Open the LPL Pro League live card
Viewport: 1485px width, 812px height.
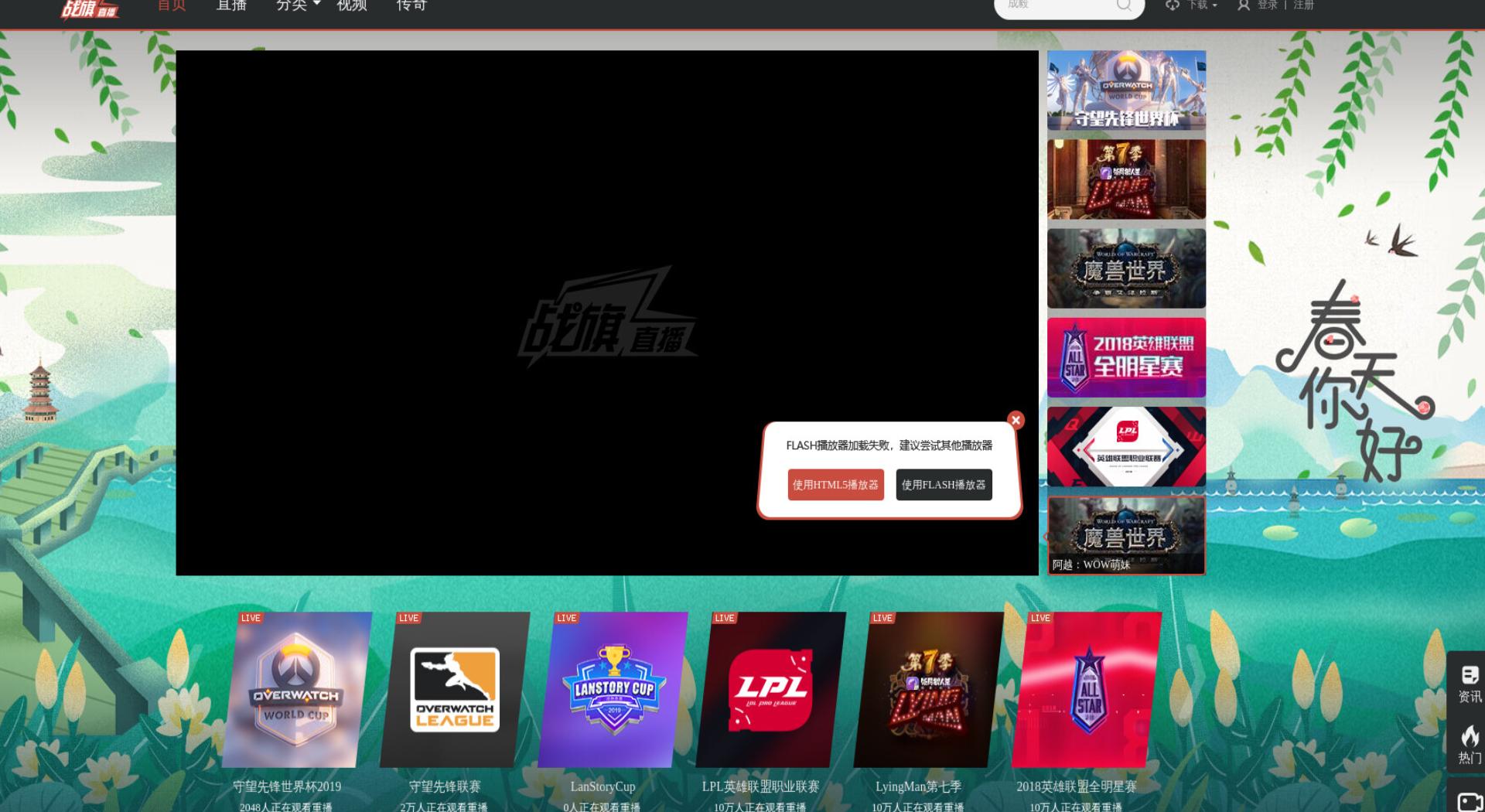(x=770, y=690)
